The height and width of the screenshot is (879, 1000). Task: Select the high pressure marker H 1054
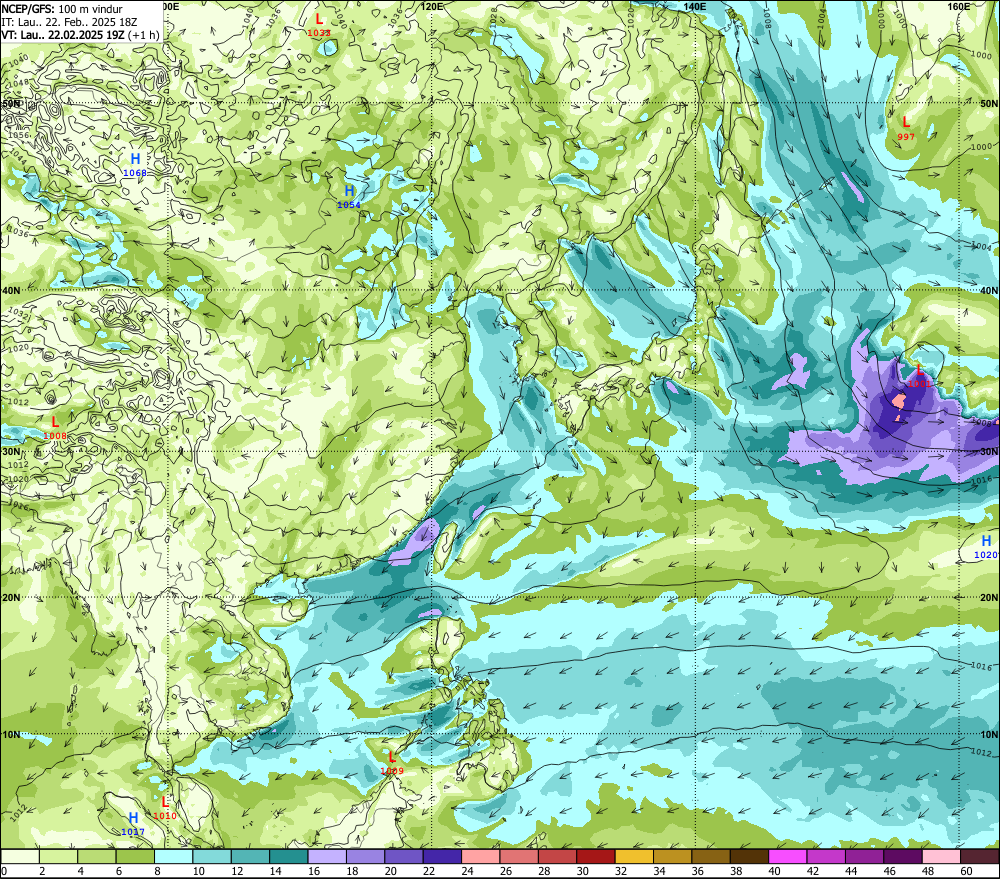[349, 196]
